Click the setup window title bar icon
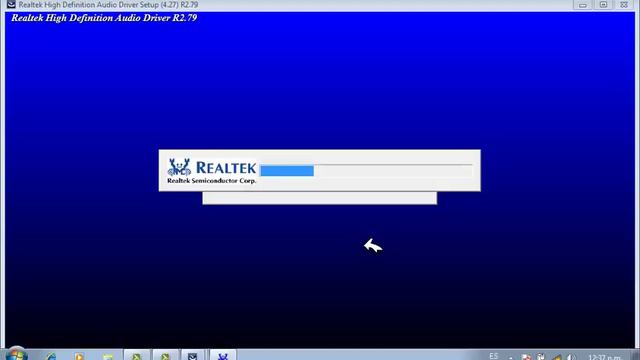The image size is (640, 360). click(11, 5)
